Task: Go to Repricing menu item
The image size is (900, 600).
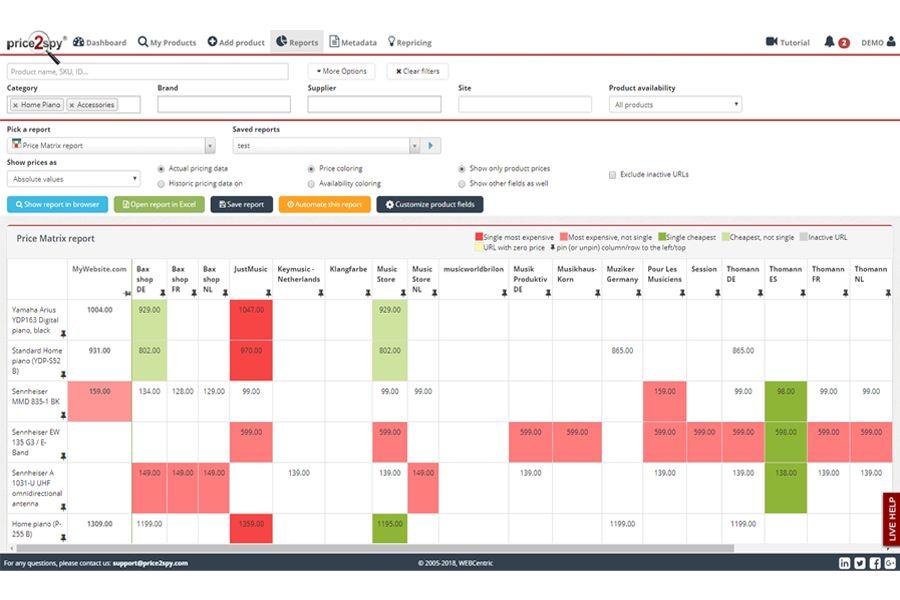Action: click(x=409, y=42)
